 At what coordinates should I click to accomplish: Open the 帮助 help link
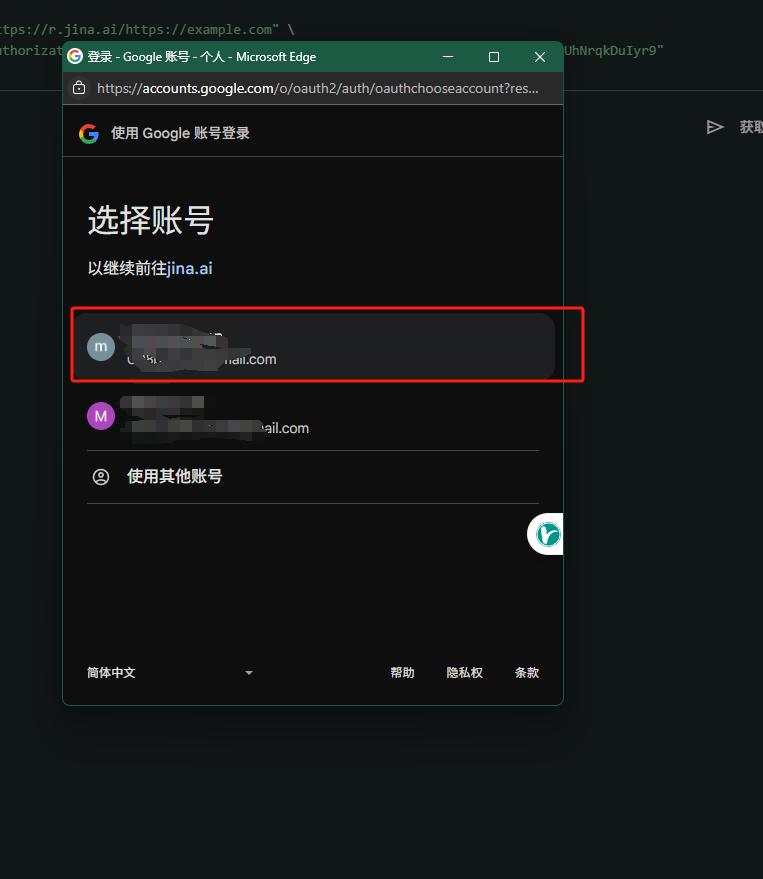pos(402,673)
